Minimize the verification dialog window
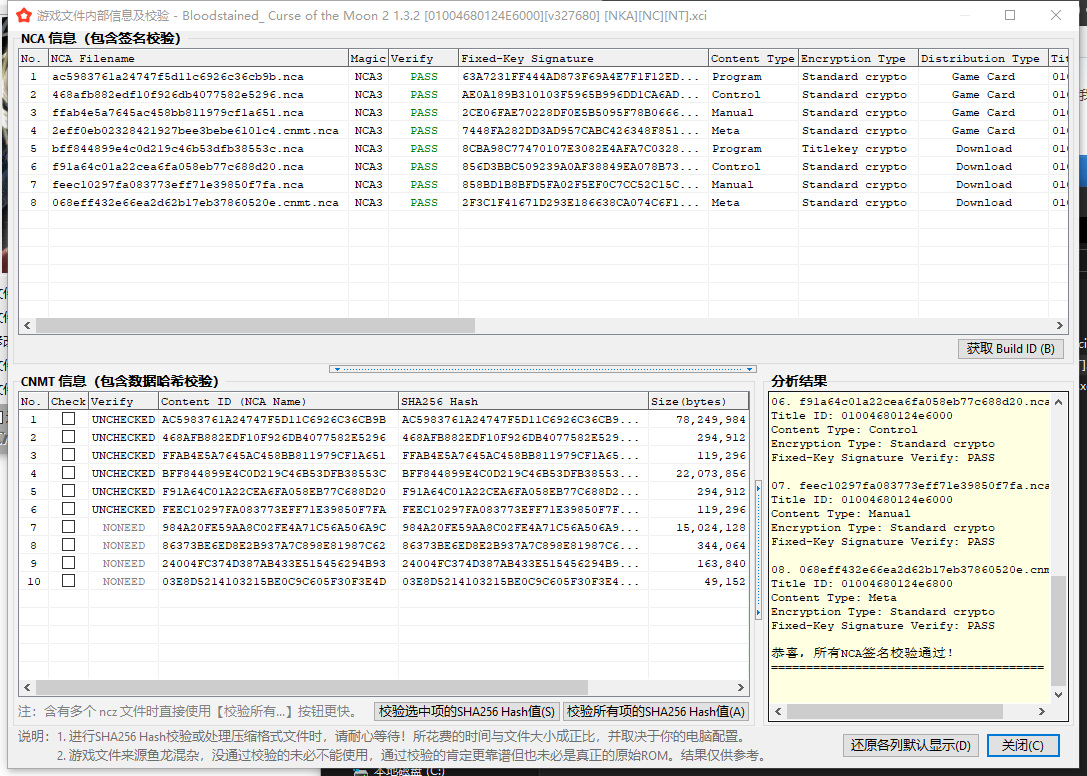Screen dimensions: 1087x776 click(x=964, y=16)
